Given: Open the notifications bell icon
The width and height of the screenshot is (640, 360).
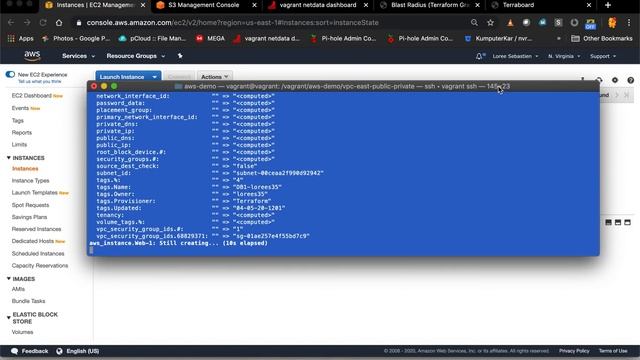Looking at the screenshot, I should 480,56.
